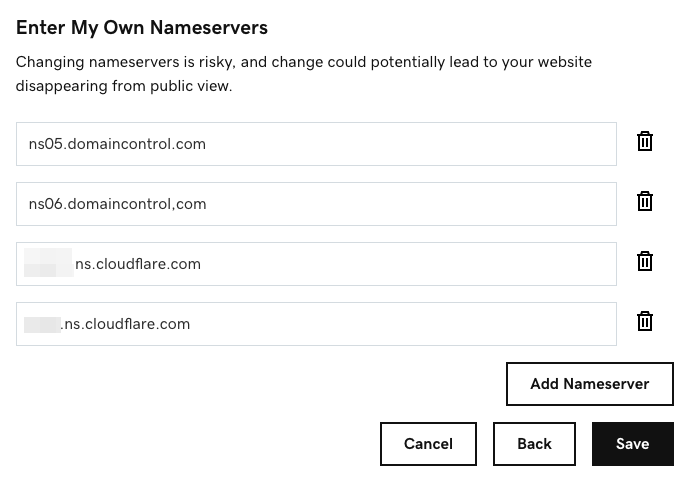Delete the last cloudflare nameserver row
The height and width of the screenshot is (482, 687).
pos(645,321)
